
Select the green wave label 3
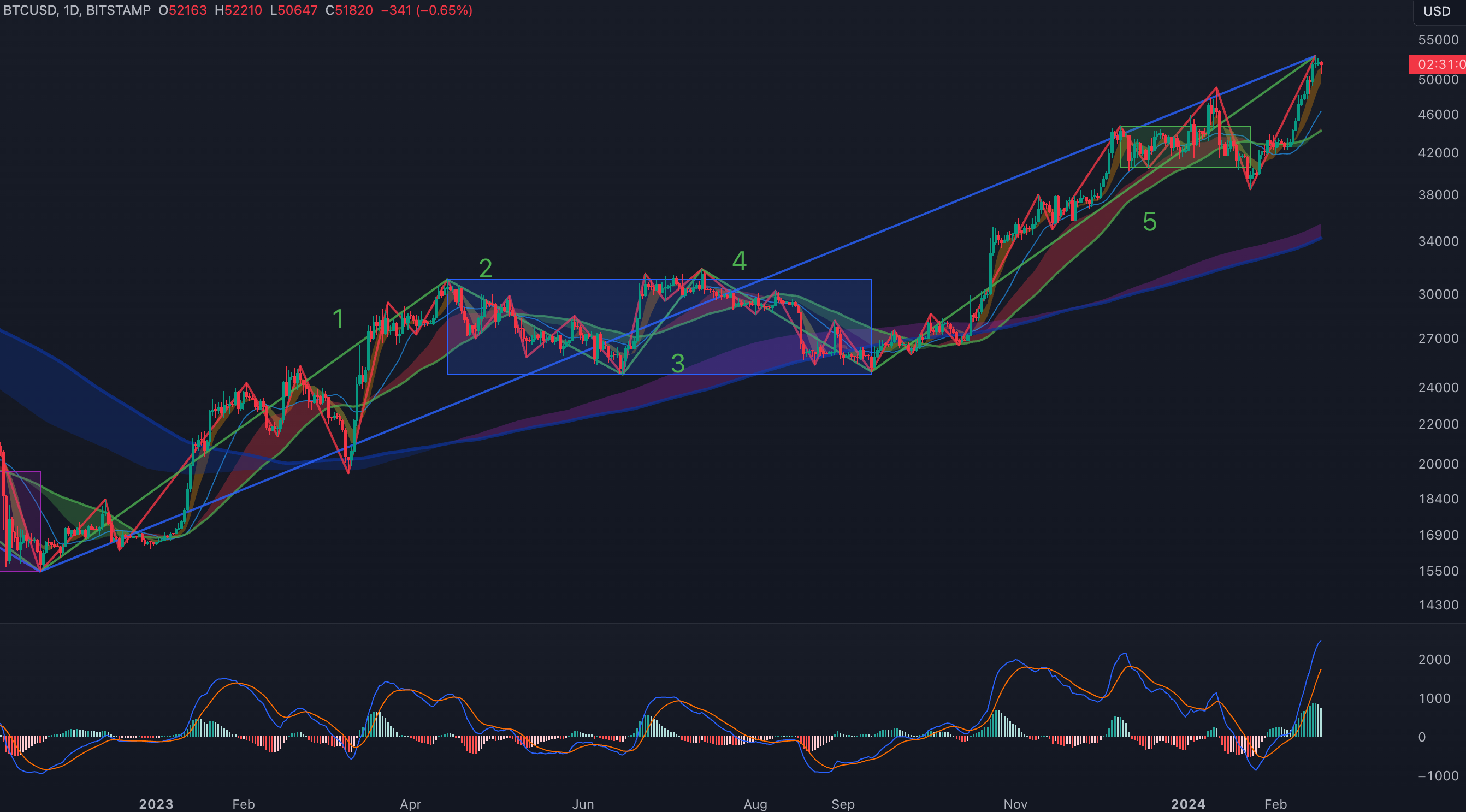(677, 364)
